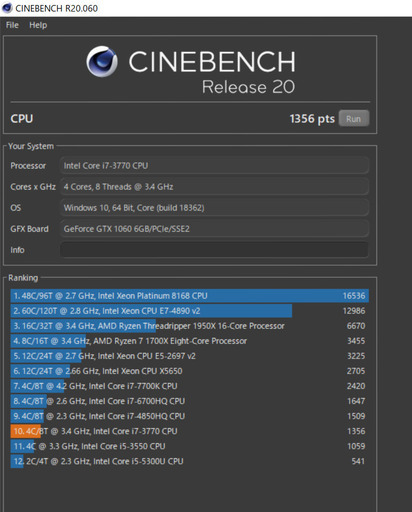The image size is (412, 512).
Task: Click the Processor field showing i7-3770
Action: [x=214, y=166]
